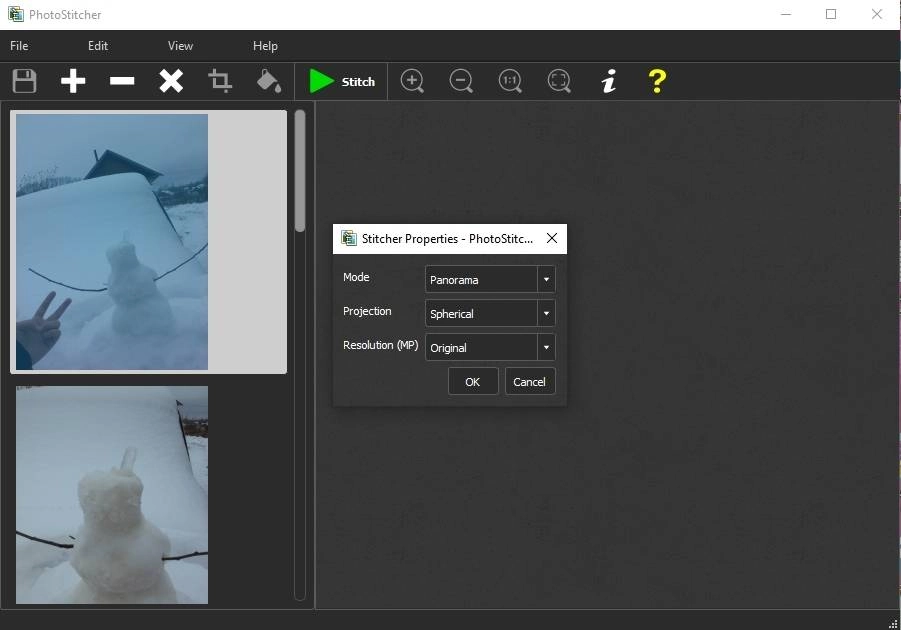
Task: Expand the Mode dropdown showing Panorama
Action: [490, 279]
